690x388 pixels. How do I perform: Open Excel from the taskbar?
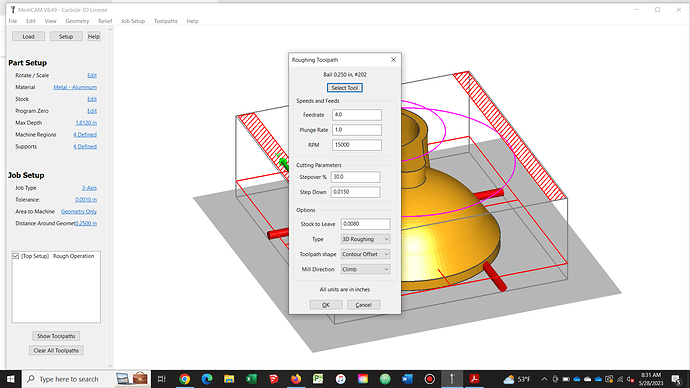click(251, 379)
